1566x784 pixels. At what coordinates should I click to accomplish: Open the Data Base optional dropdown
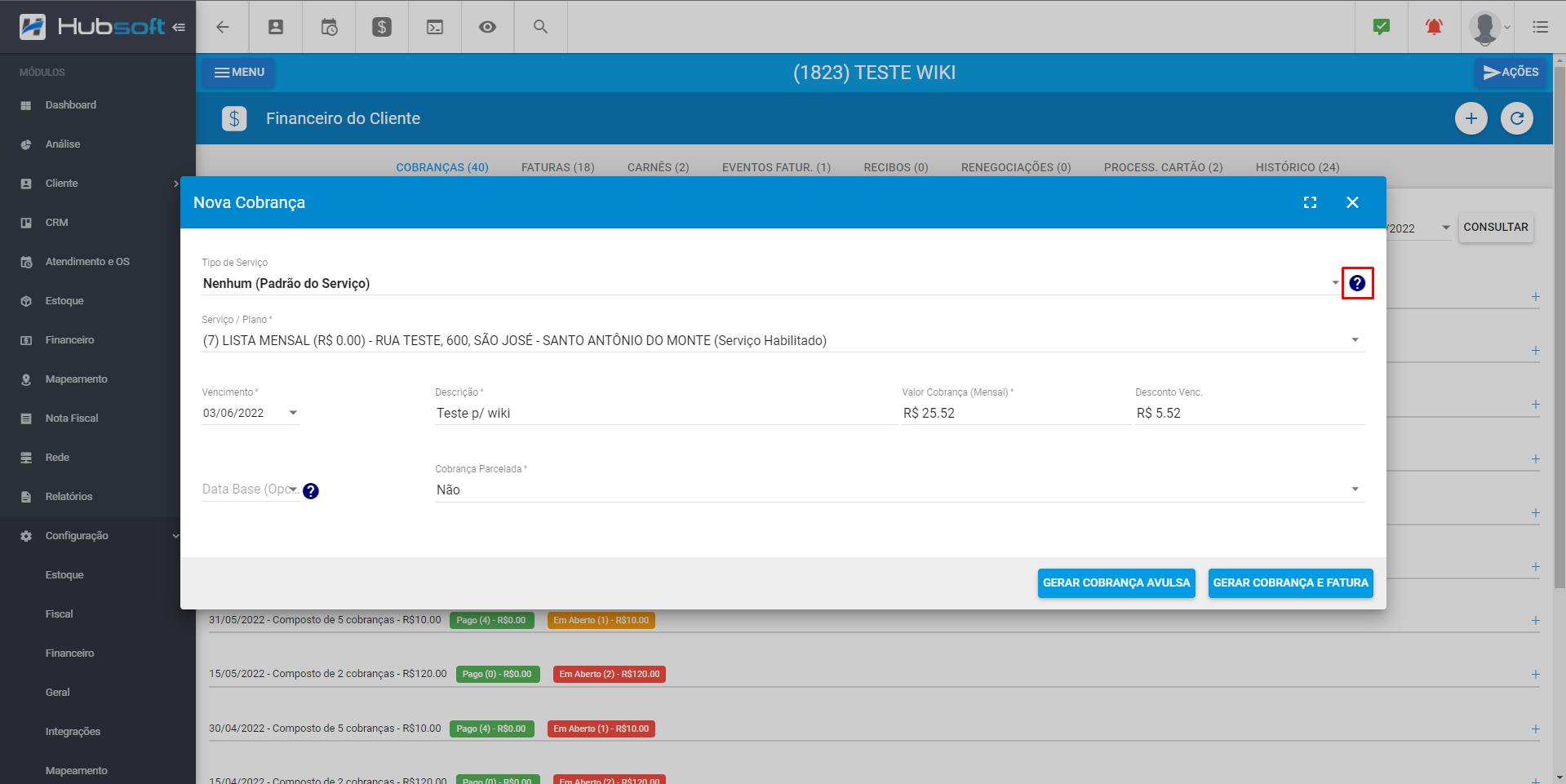(x=251, y=489)
